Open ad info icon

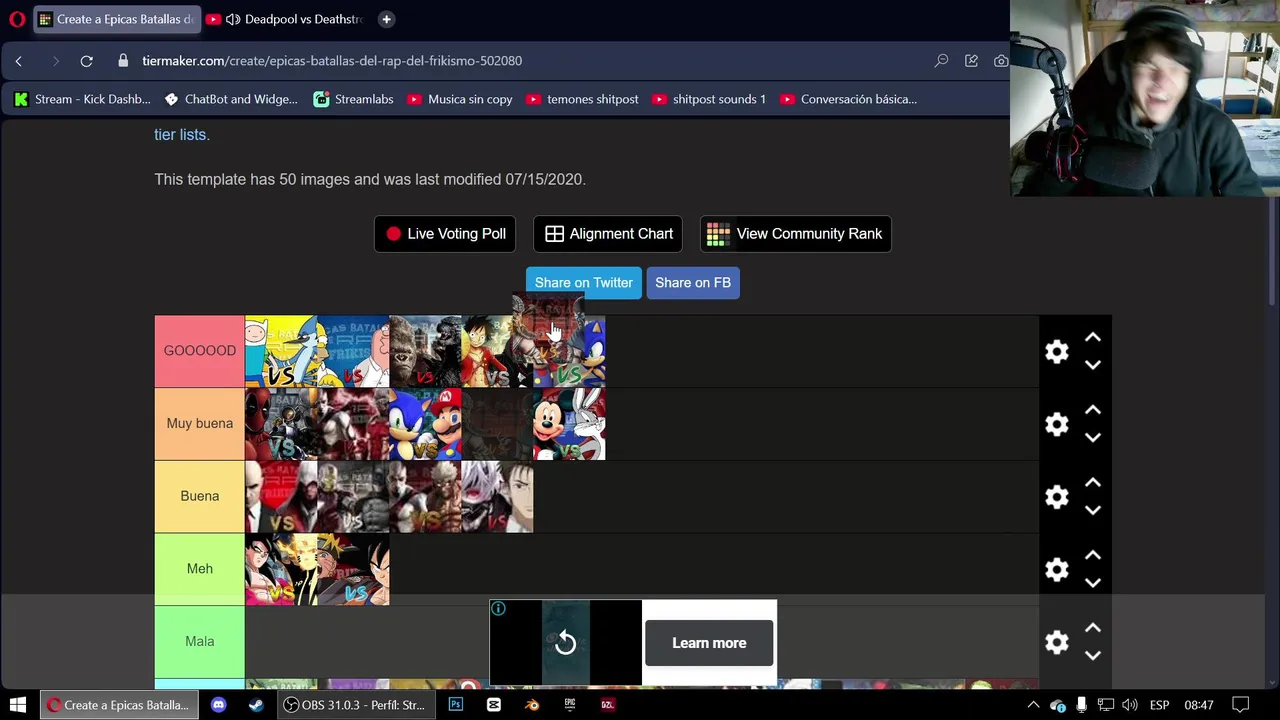click(498, 609)
